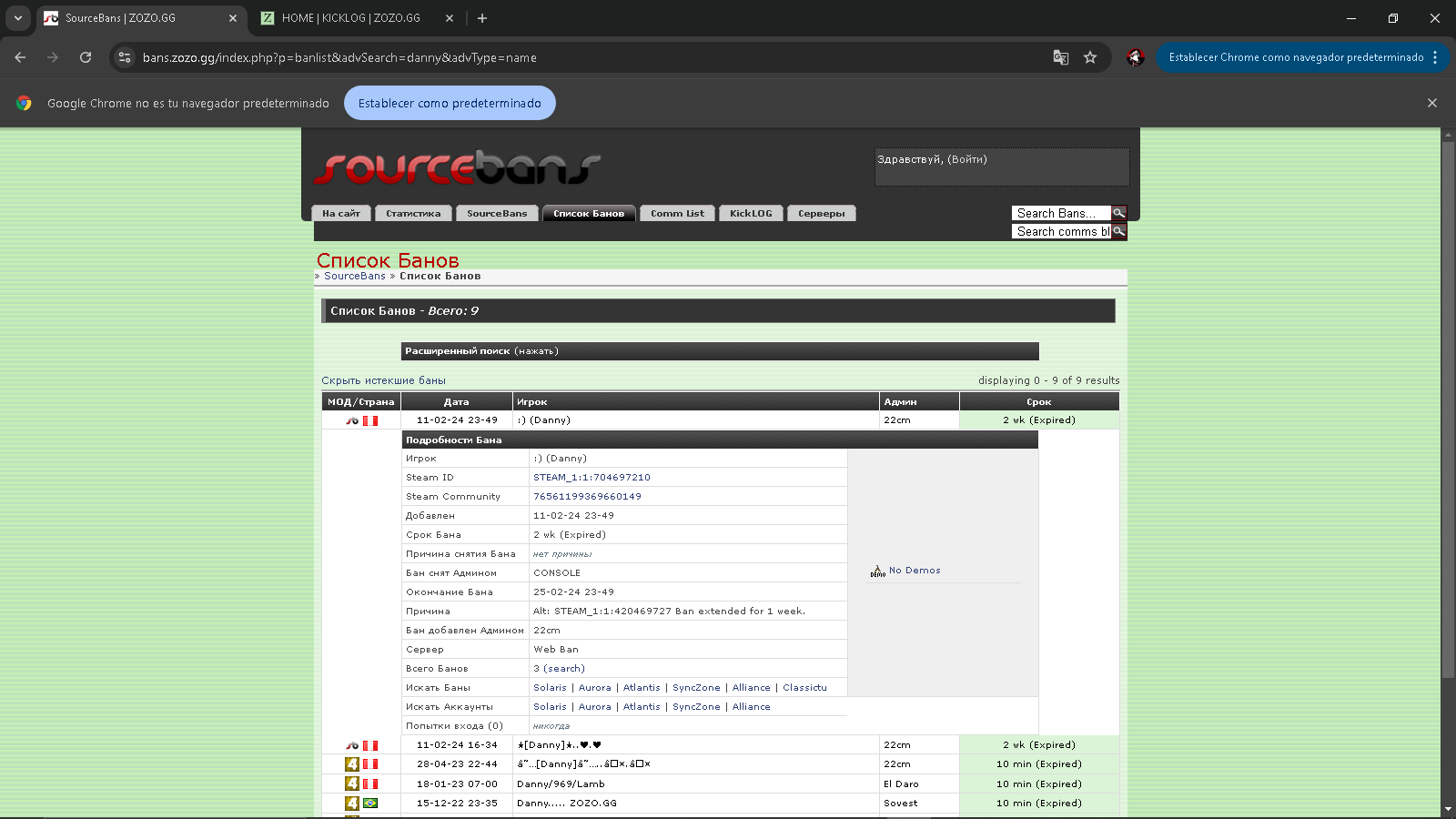Click the No Demos demo icon
The height and width of the screenshot is (819, 1456).
(877, 571)
